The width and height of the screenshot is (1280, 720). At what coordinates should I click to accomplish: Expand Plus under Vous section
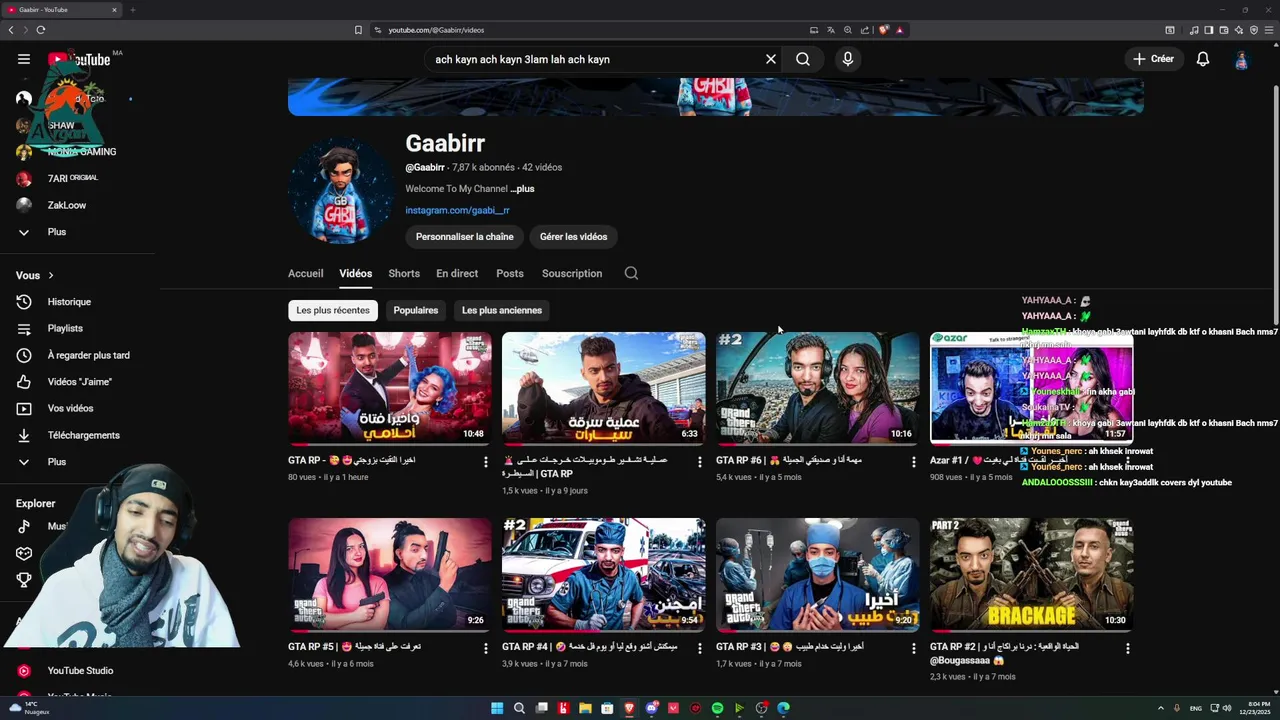78,462
